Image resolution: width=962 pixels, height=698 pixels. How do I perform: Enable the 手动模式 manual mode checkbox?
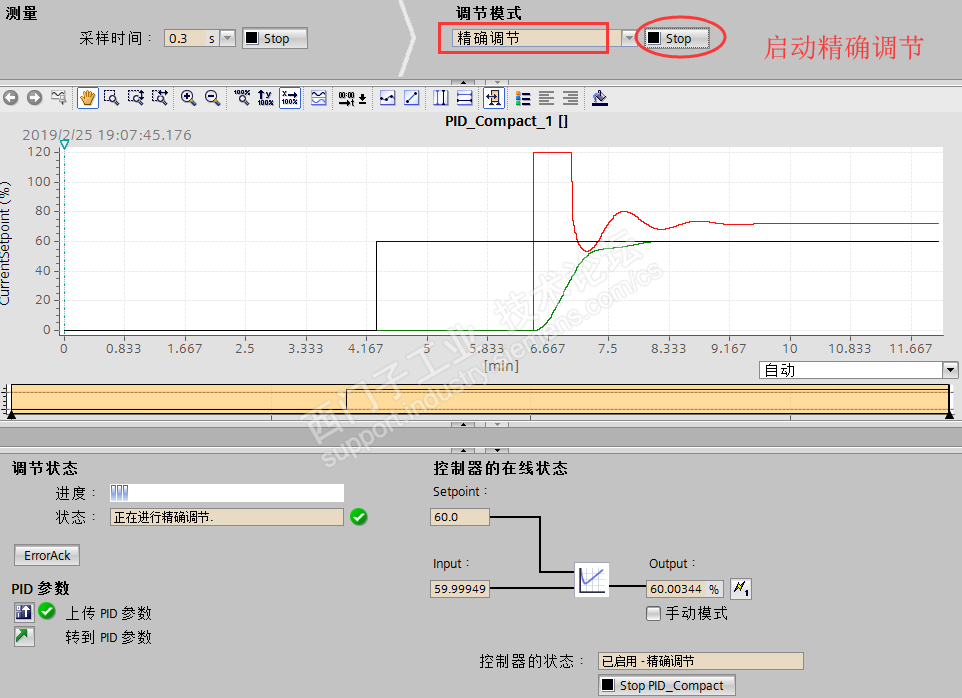point(653,613)
